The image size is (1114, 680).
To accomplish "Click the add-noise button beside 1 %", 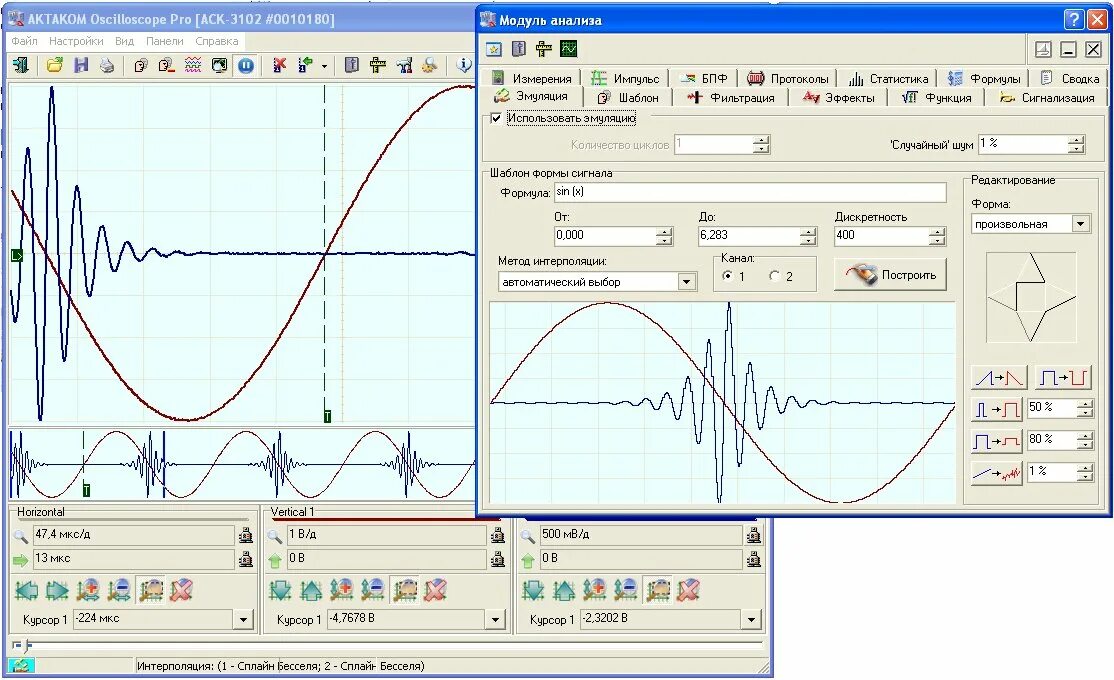I will tap(998, 473).
